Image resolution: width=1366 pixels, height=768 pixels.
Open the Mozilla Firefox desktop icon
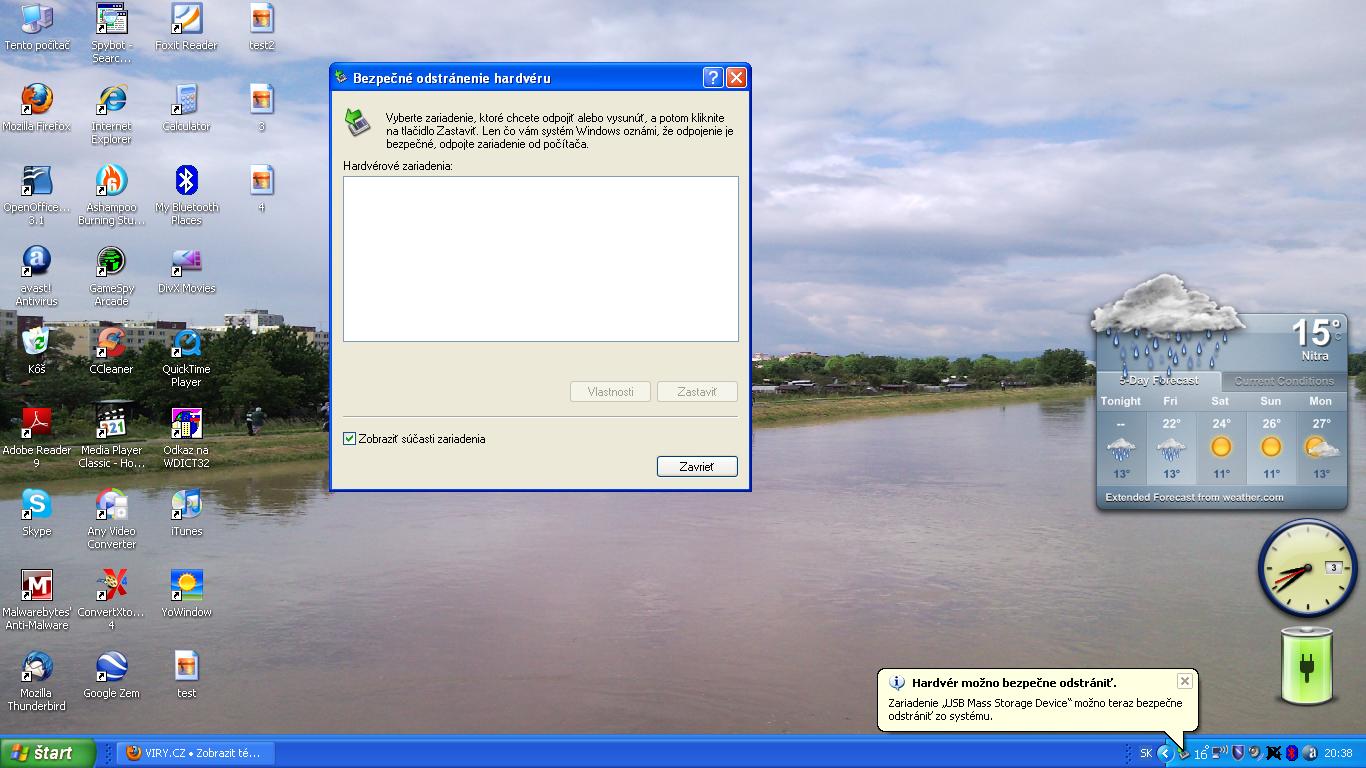(x=37, y=100)
